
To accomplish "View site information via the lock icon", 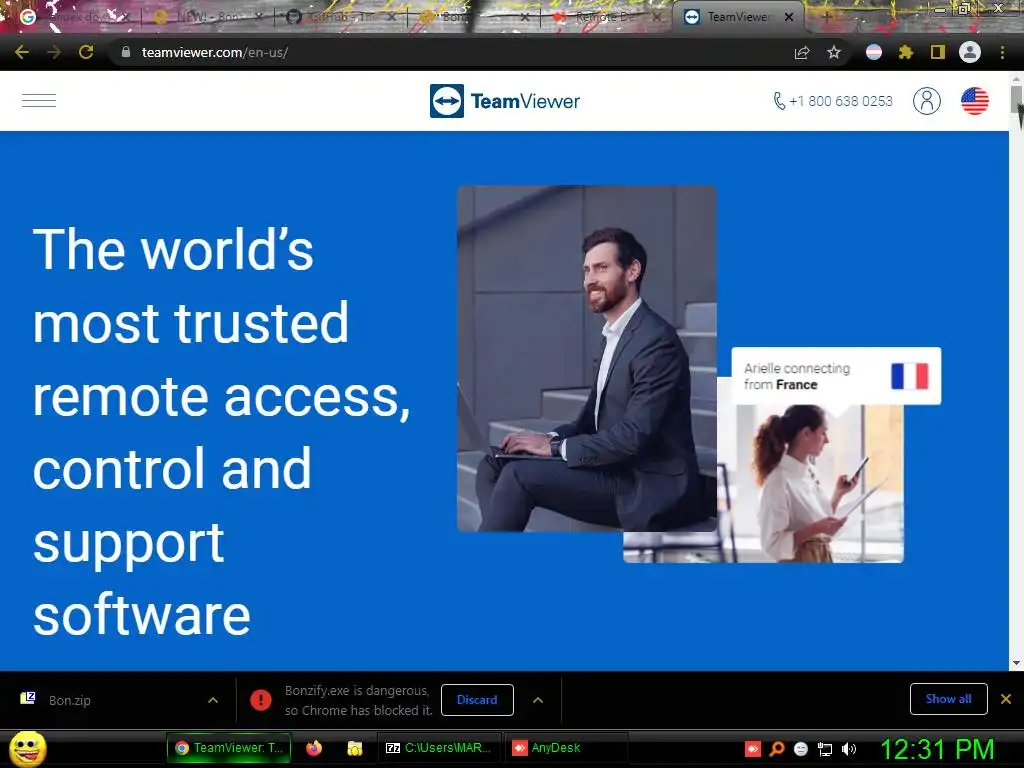I will pos(126,52).
